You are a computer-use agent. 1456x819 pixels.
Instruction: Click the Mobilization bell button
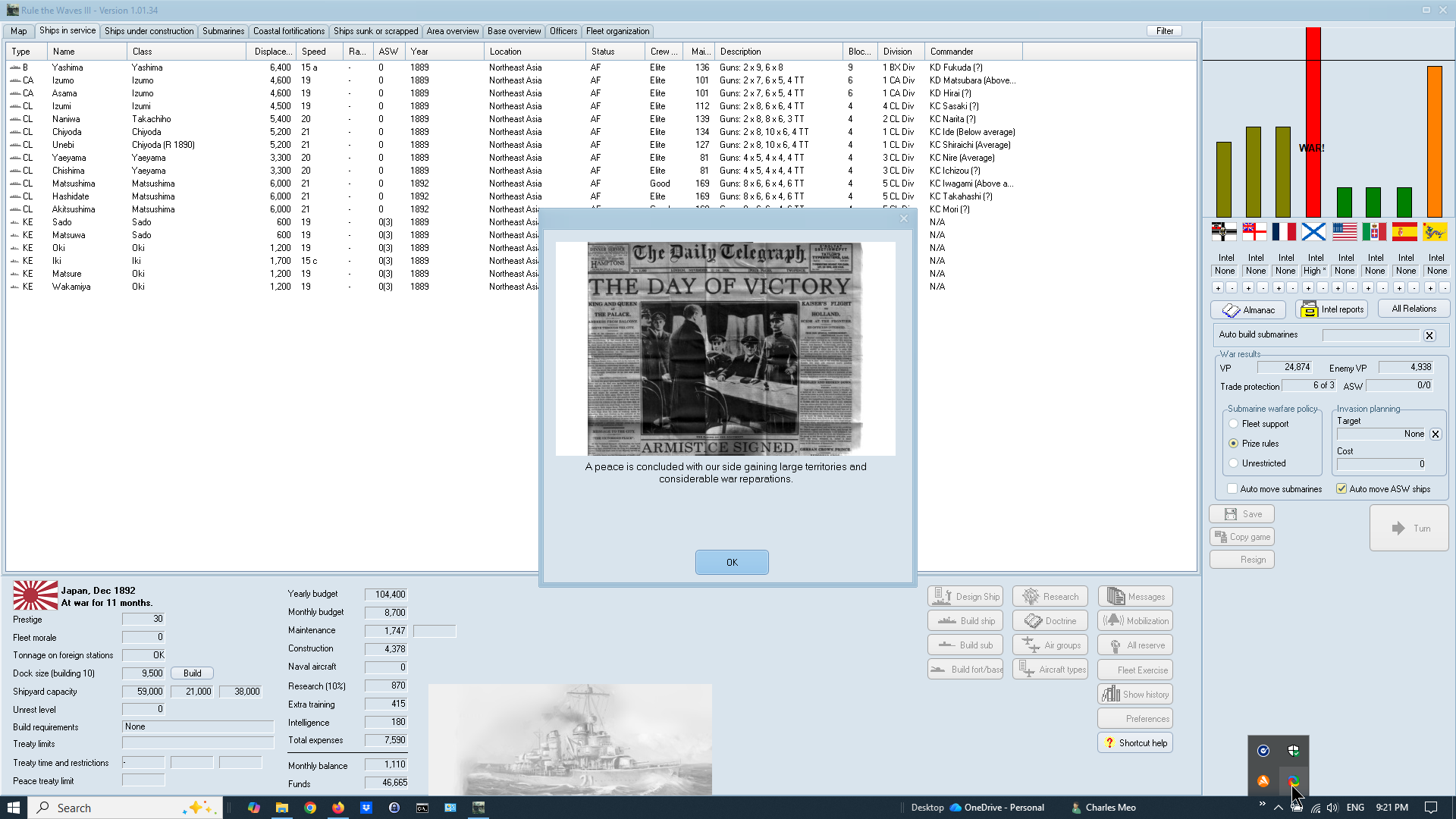click(1135, 621)
